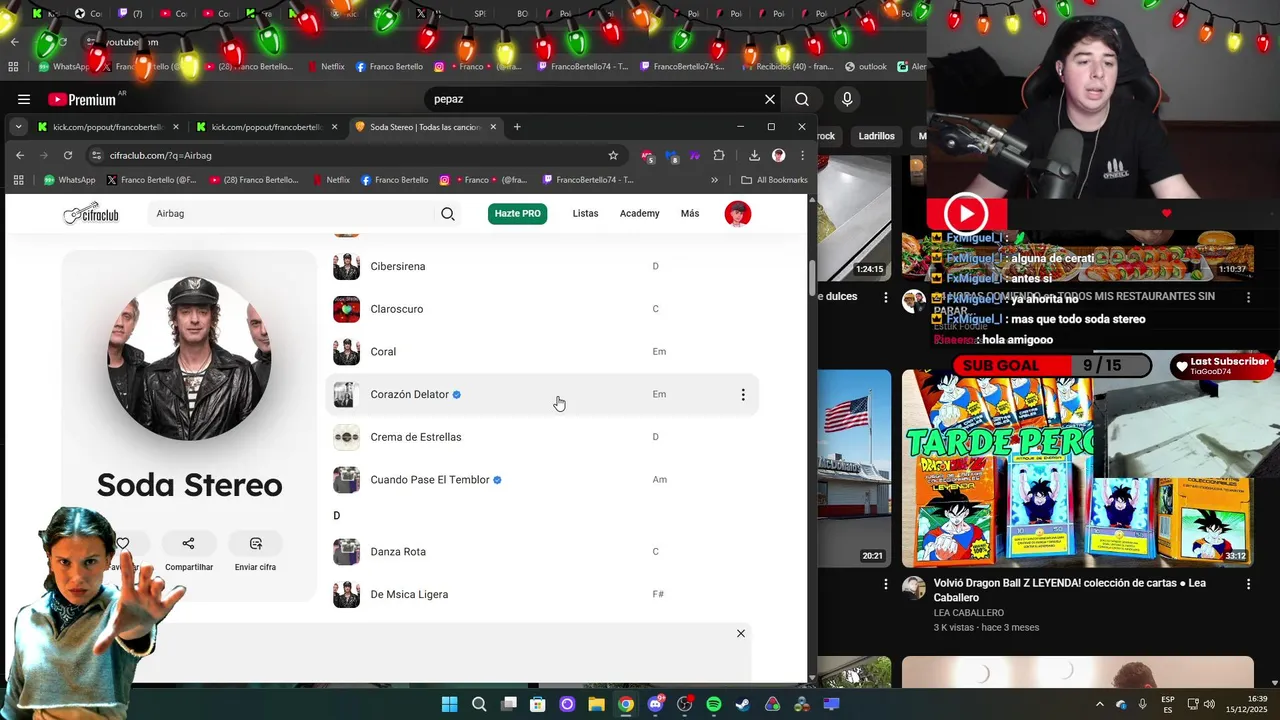Clear the YouTube search text 'pepaz'

click(x=770, y=99)
